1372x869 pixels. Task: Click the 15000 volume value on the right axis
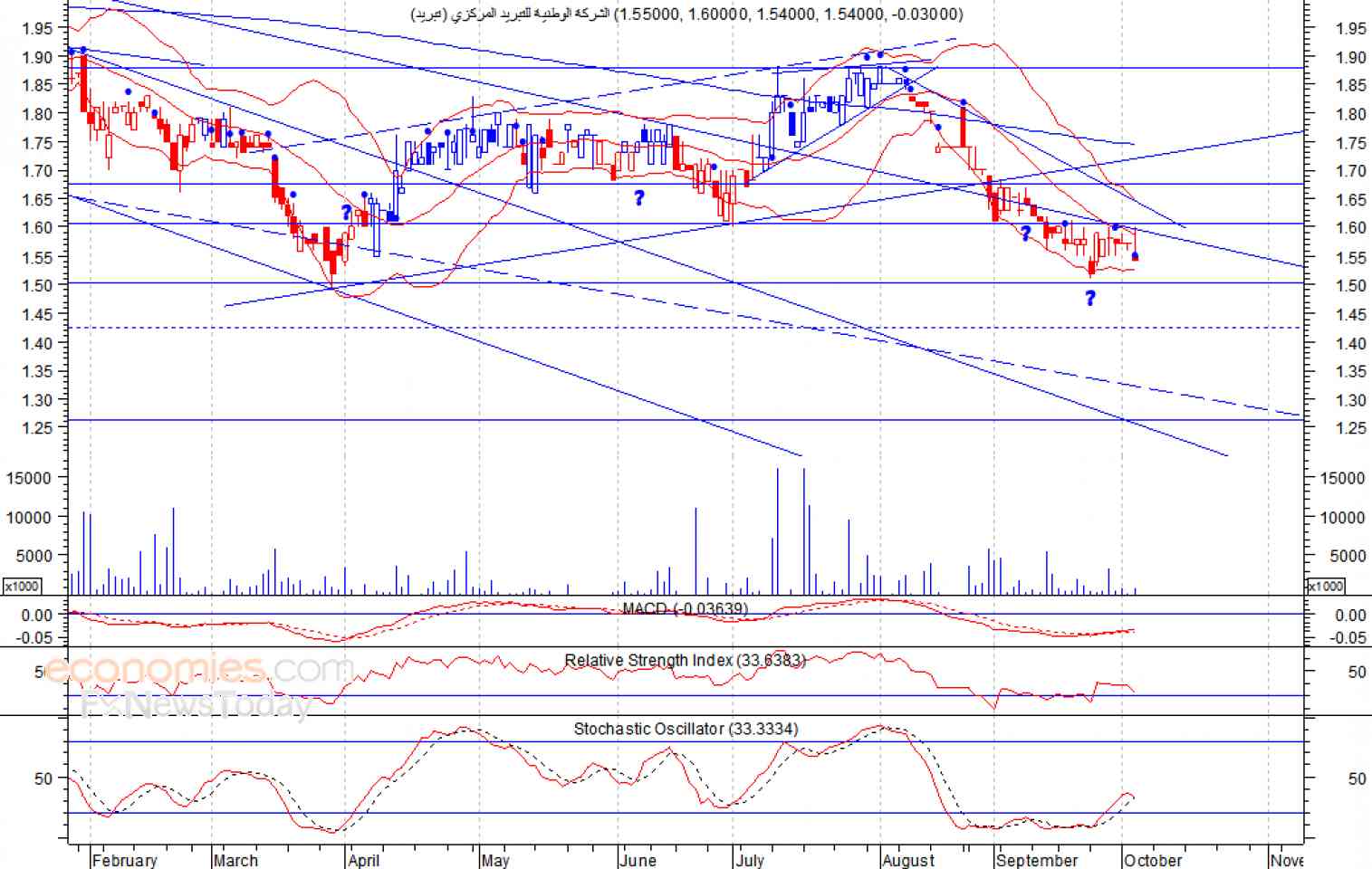tap(1343, 478)
